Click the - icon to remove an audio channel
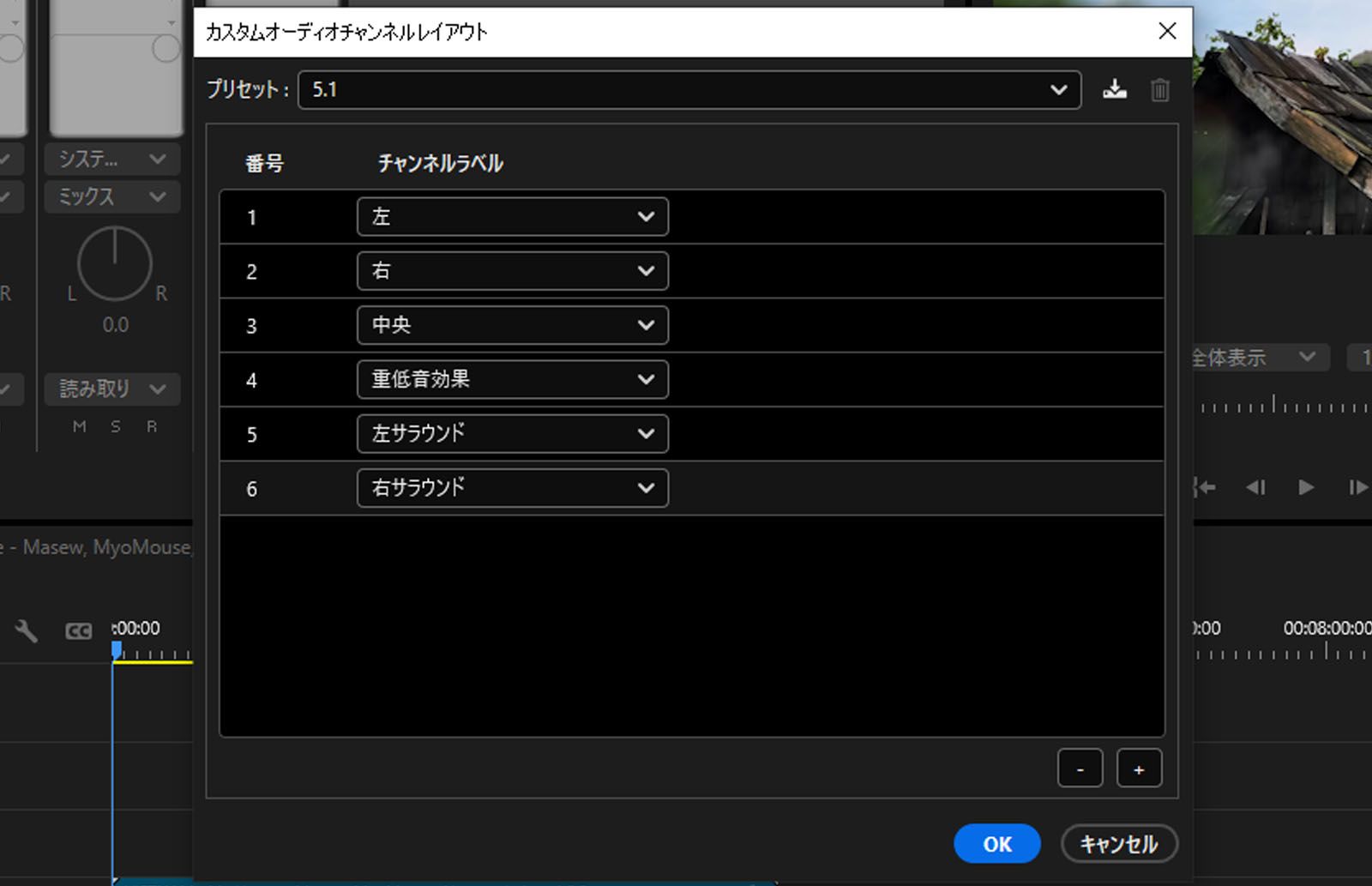Image resolution: width=1372 pixels, height=886 pixels. pyautogui.click(x=1080, y=768)
